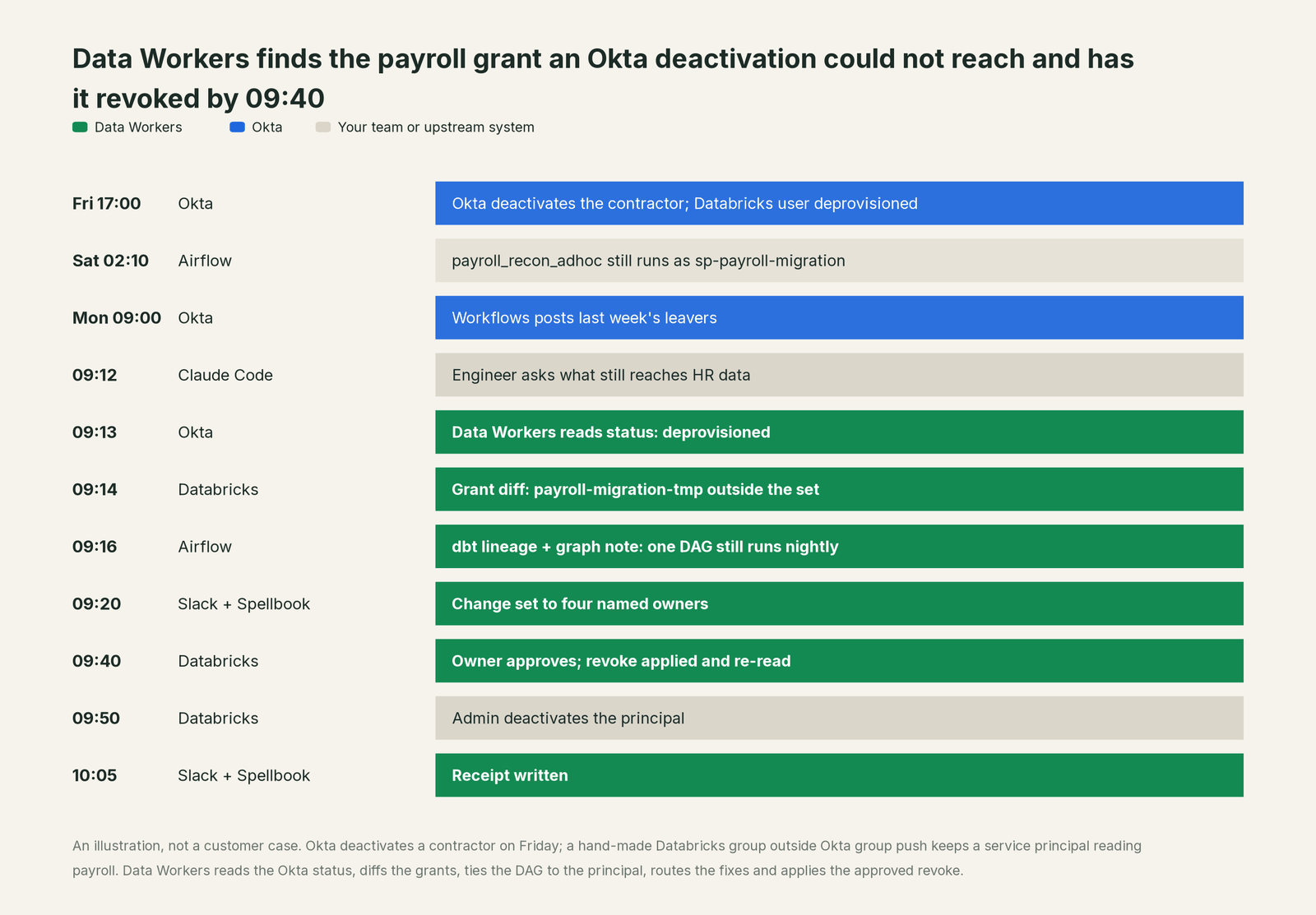
Task: Select the "09:14" timestamp
Action: click(95, 489)
